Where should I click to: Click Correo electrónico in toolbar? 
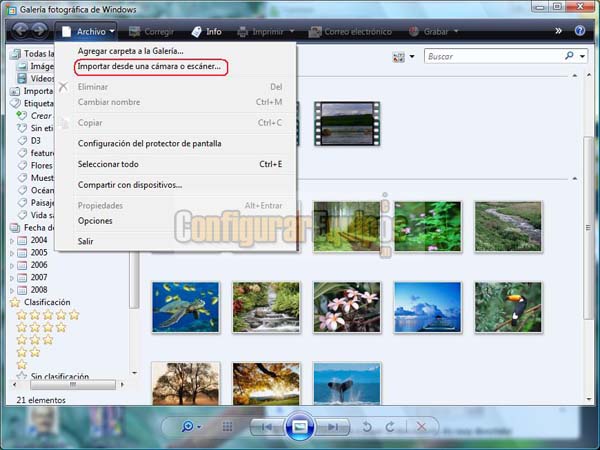tap(350, 31)
